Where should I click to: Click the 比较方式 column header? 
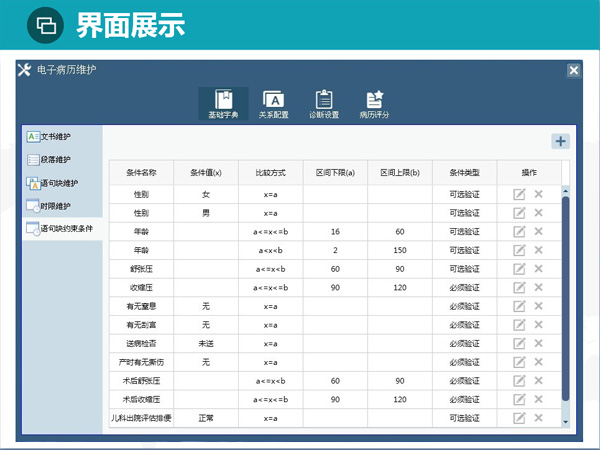[271, 173]
